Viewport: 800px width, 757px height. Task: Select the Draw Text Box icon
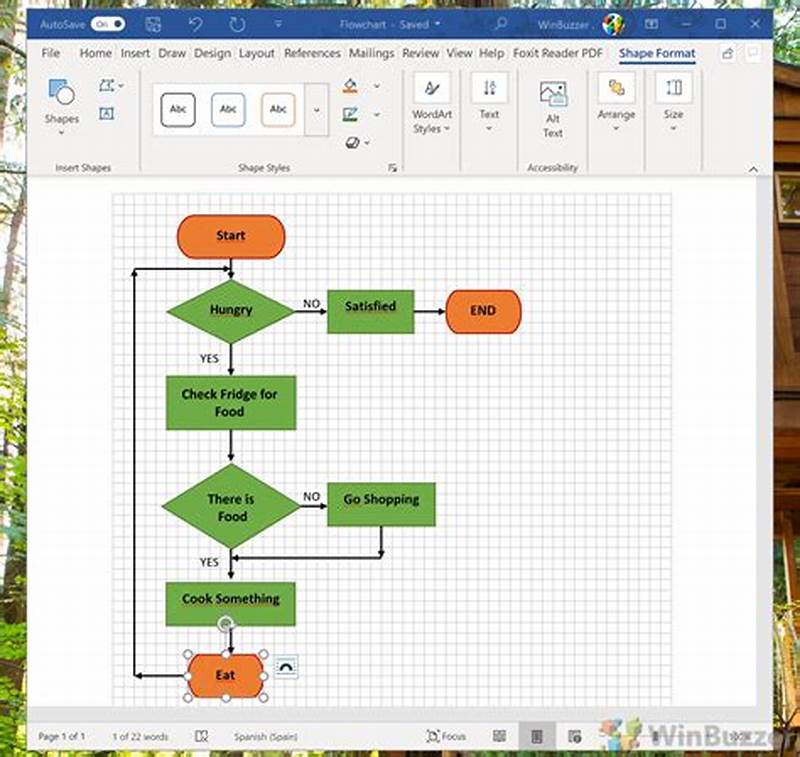point(107,111)
